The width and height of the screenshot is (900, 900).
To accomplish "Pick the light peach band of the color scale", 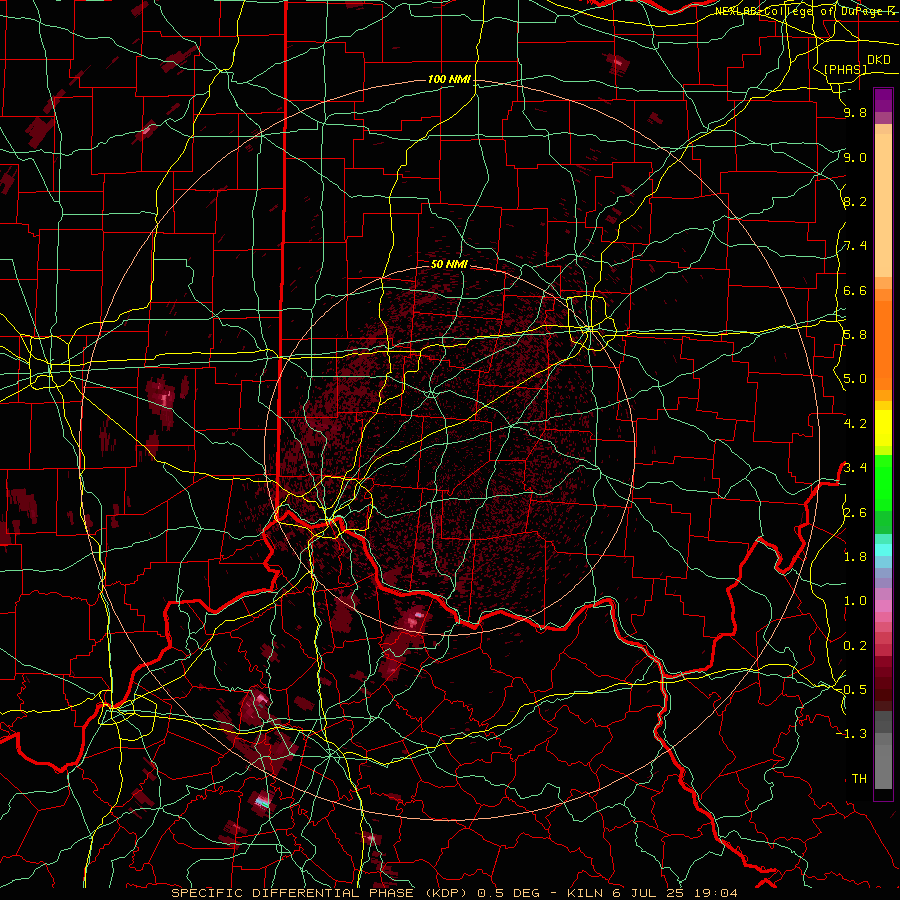I will (883, 207).
